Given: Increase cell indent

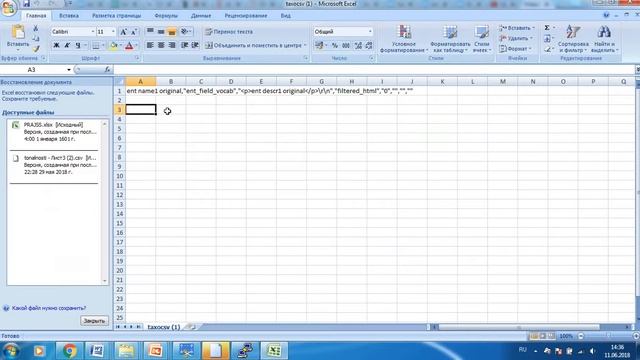Looking at the screenshot, I should 195,45.
